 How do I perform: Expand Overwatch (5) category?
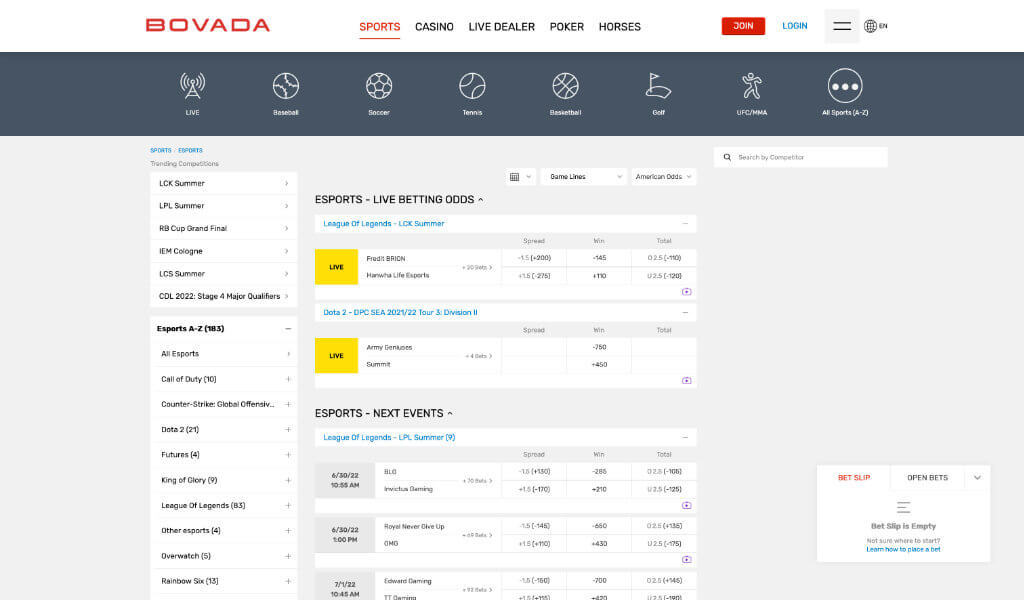coord(288,556)
